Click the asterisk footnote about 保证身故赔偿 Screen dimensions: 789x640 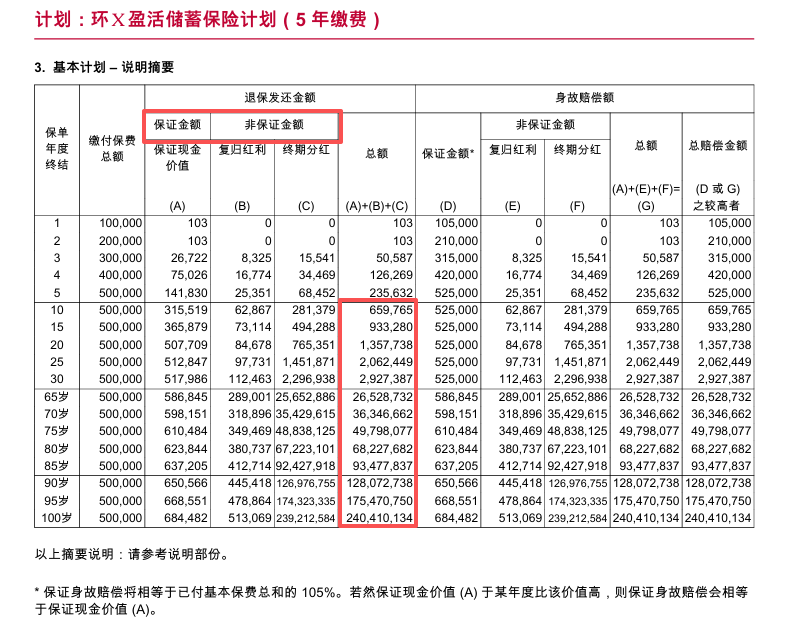click(x=390, y=599)
